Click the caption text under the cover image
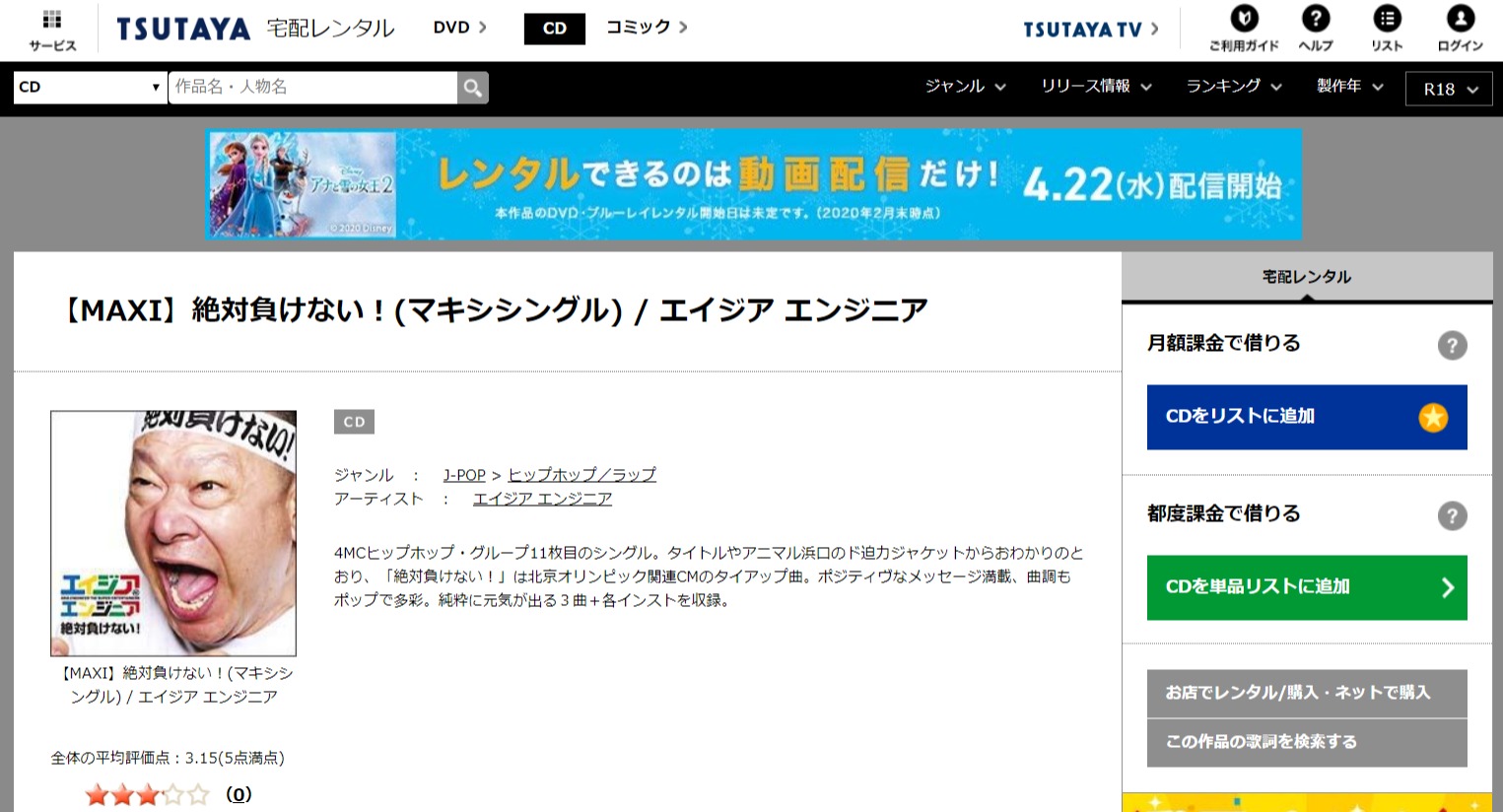Viewport: 1503px width, 812px height. click(x=173, y=685)
